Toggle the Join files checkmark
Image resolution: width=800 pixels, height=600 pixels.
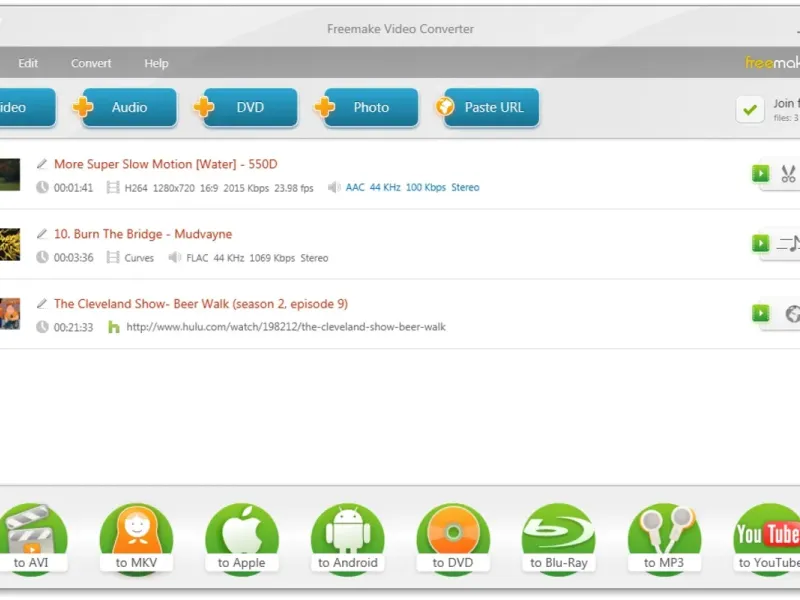coord(750,109)
